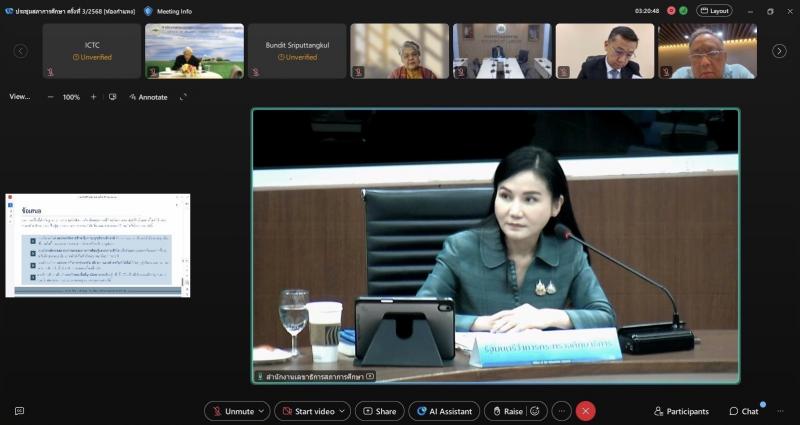Expand shared content to full screen icon
This screenshot has height=425, width=800.
[183, 97]
